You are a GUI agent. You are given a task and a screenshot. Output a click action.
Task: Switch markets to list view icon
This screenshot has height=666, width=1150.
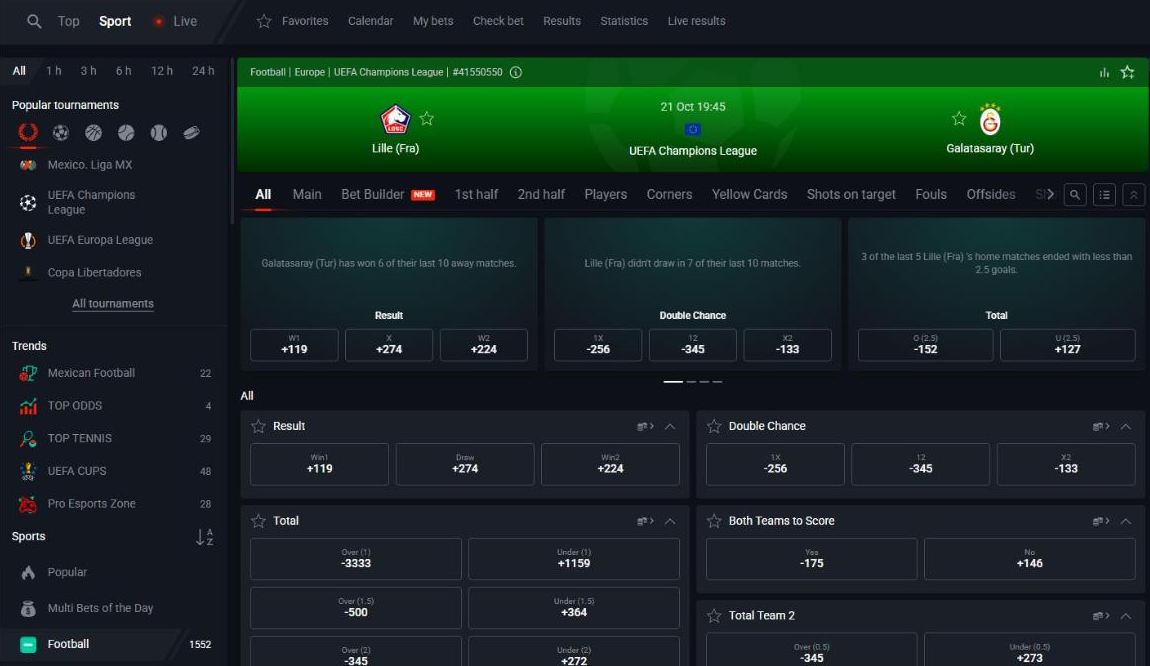point(1104,194)
